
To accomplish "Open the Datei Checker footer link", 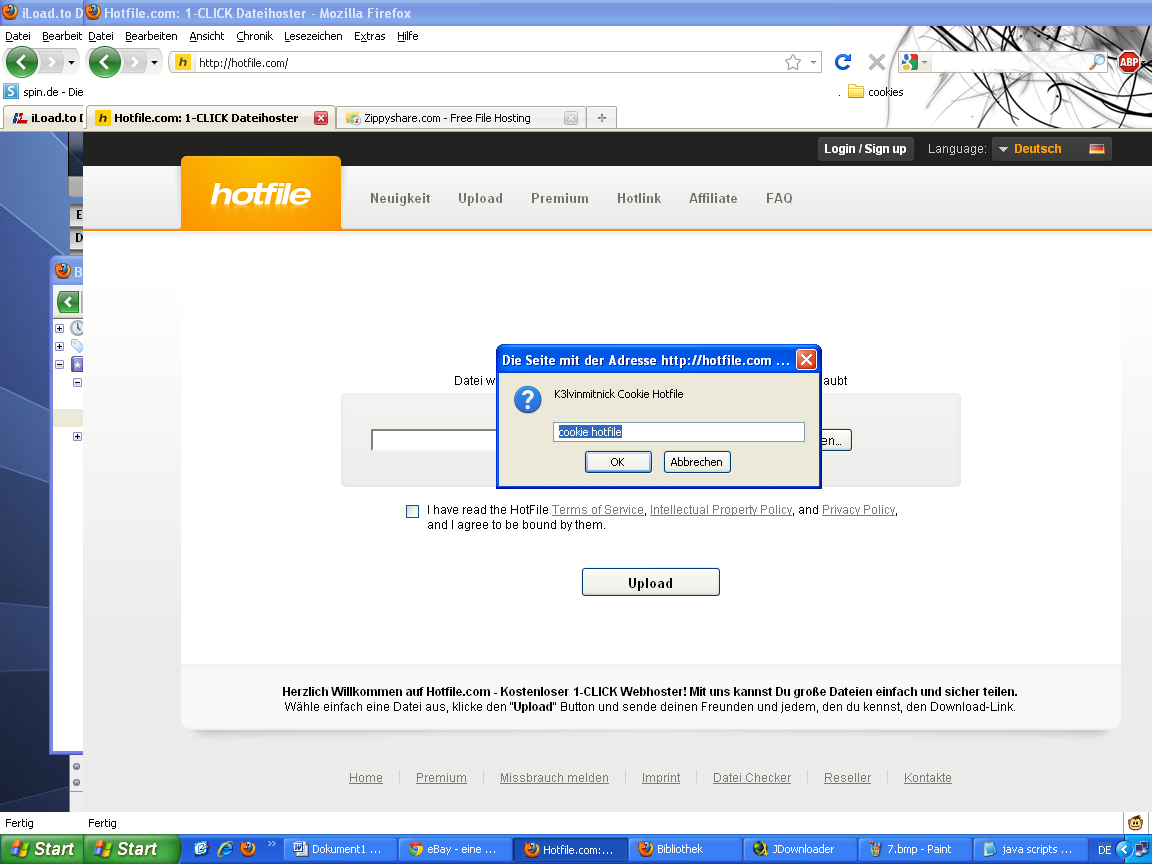I will [752, 777].
